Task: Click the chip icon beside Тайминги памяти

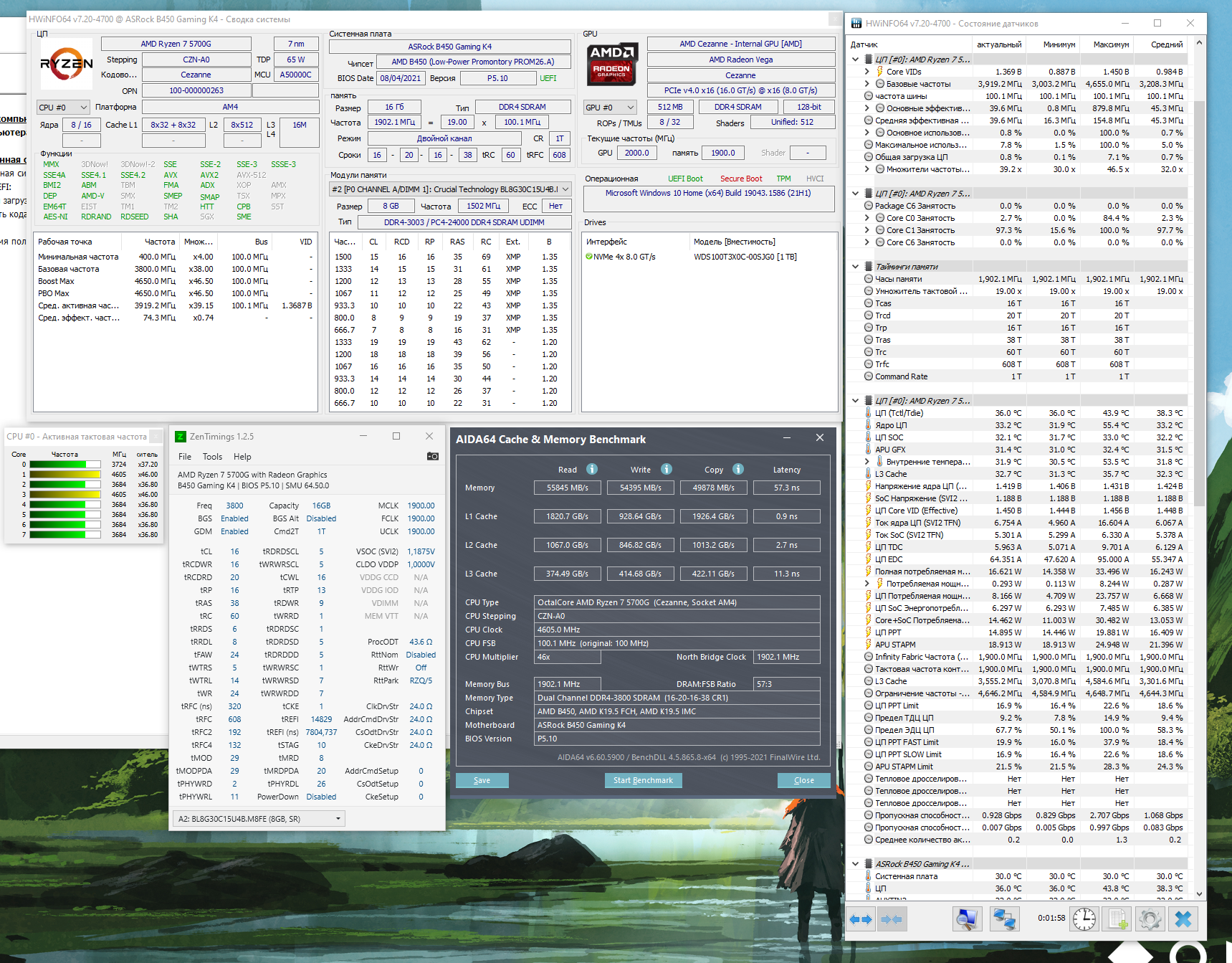Action: [x=869, y=267]
